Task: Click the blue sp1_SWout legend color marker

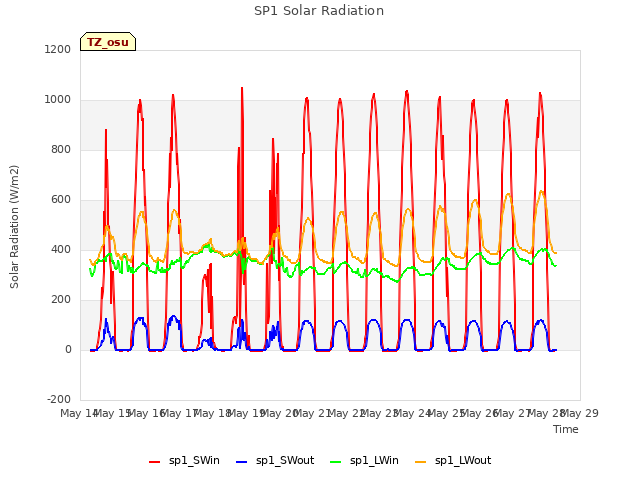Action: tap(242, 462)
